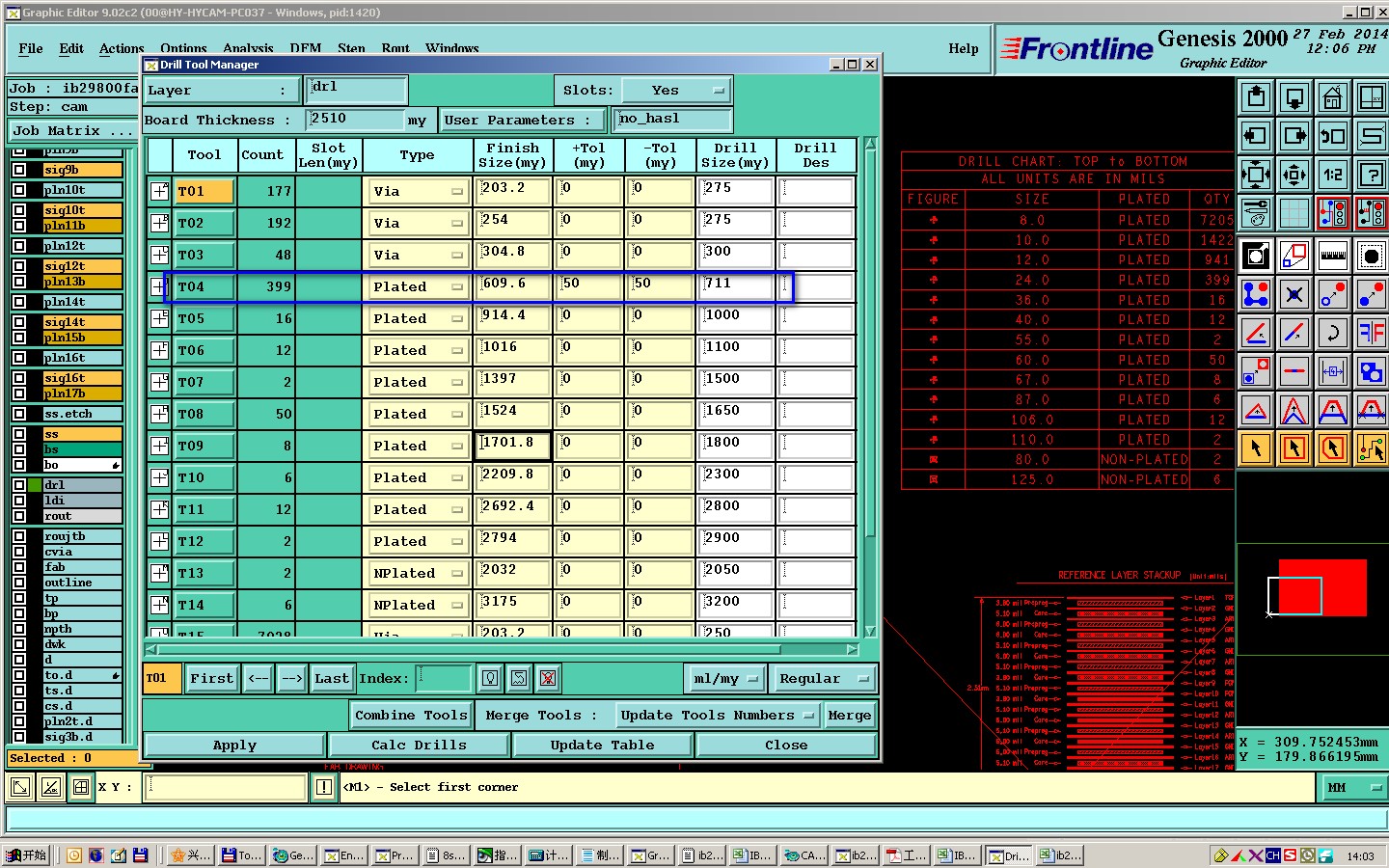Toggle checkbox for fab layer
This screenshot has width=1389, height=868.
tap(19, 567)
